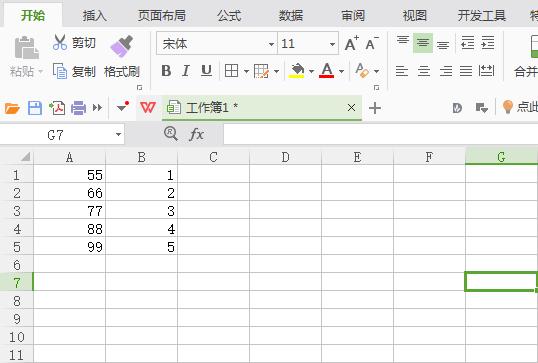Increase indent icon
This screenshot has width=538, height=363.
488,43
